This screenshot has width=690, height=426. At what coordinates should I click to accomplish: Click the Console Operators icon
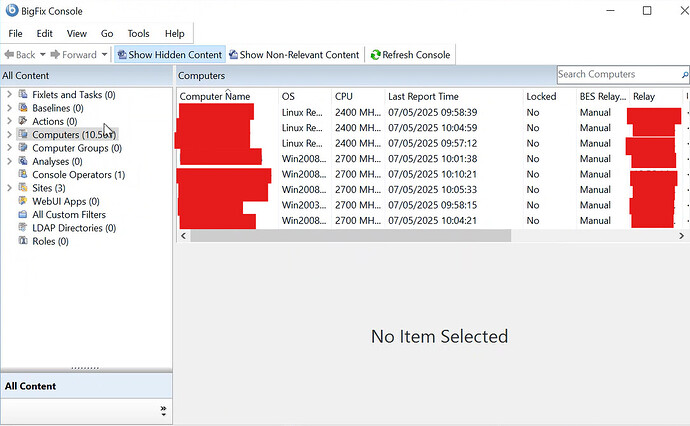click(x=23, y=174)
